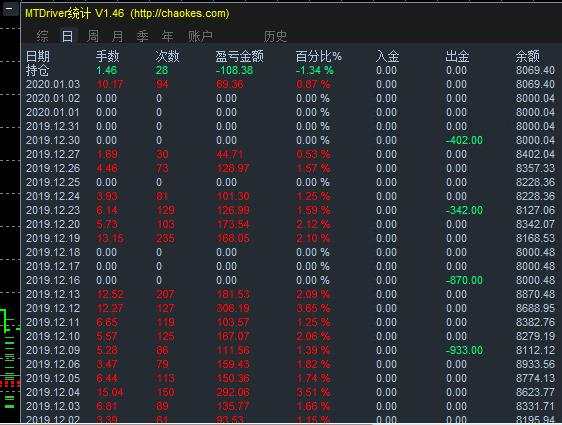Select the 2019.12.20 date row
Image resolution: width=562 pixels, height=425 pixels.
[x=53, y=224]
